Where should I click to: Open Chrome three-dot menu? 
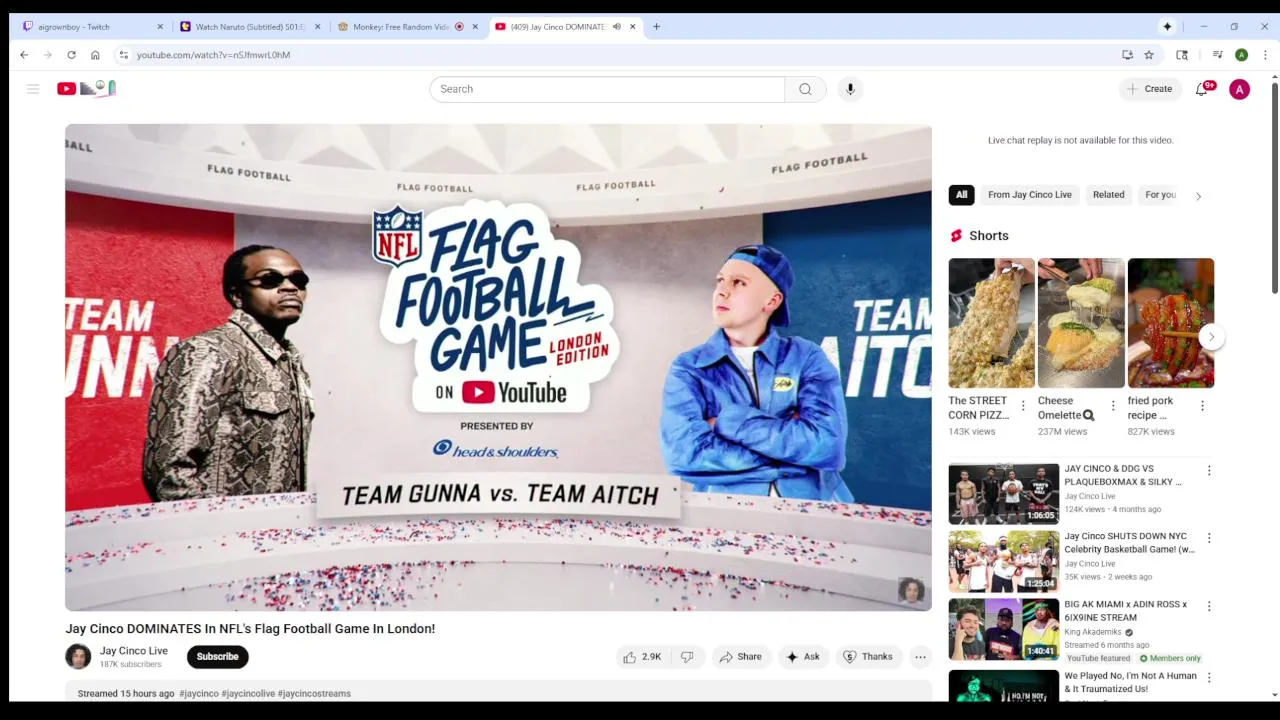pyautogui.click(x=1265, y=55)
